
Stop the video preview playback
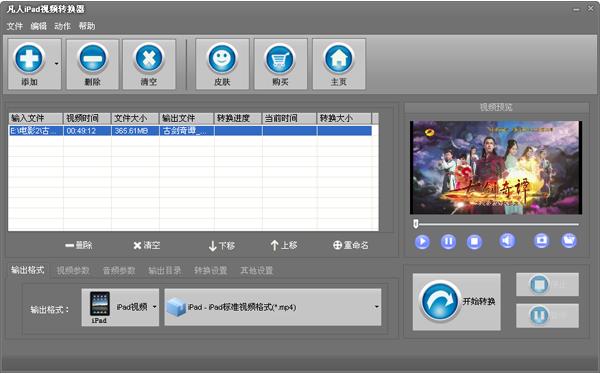474,242
